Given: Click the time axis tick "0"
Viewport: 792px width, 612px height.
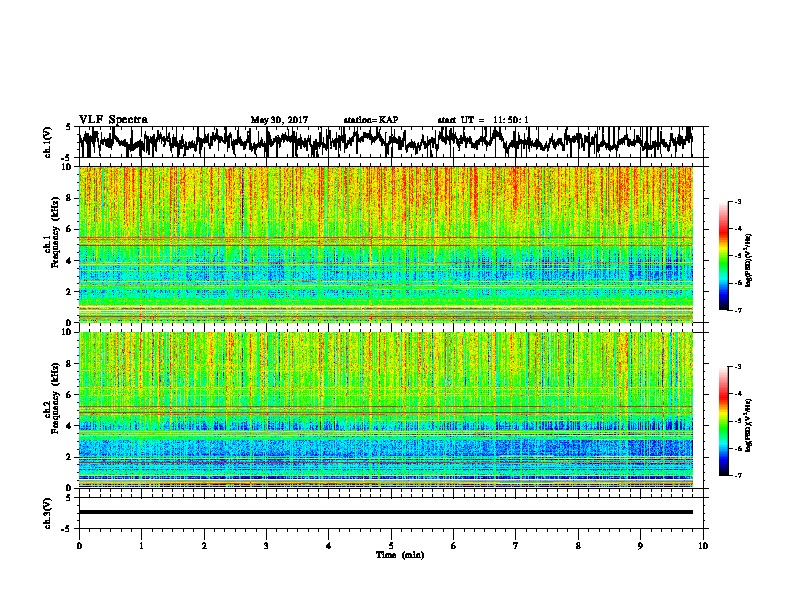Looking at the screenshot, I should point(79,546).
